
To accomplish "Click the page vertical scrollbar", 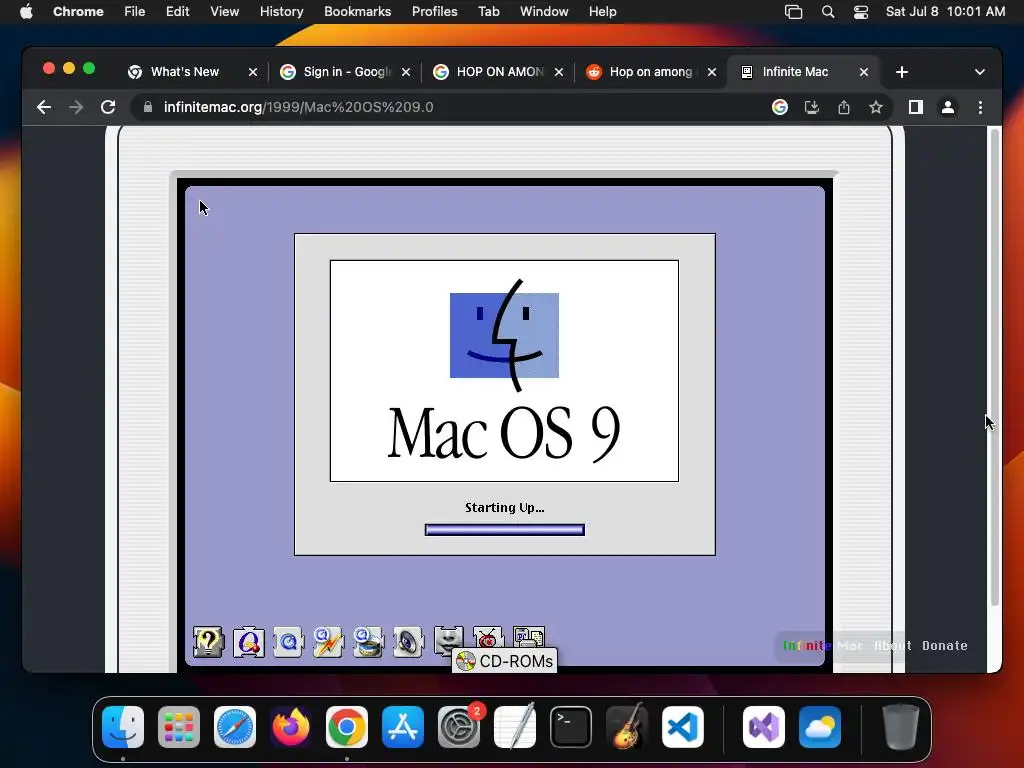I will pos(995,368).
